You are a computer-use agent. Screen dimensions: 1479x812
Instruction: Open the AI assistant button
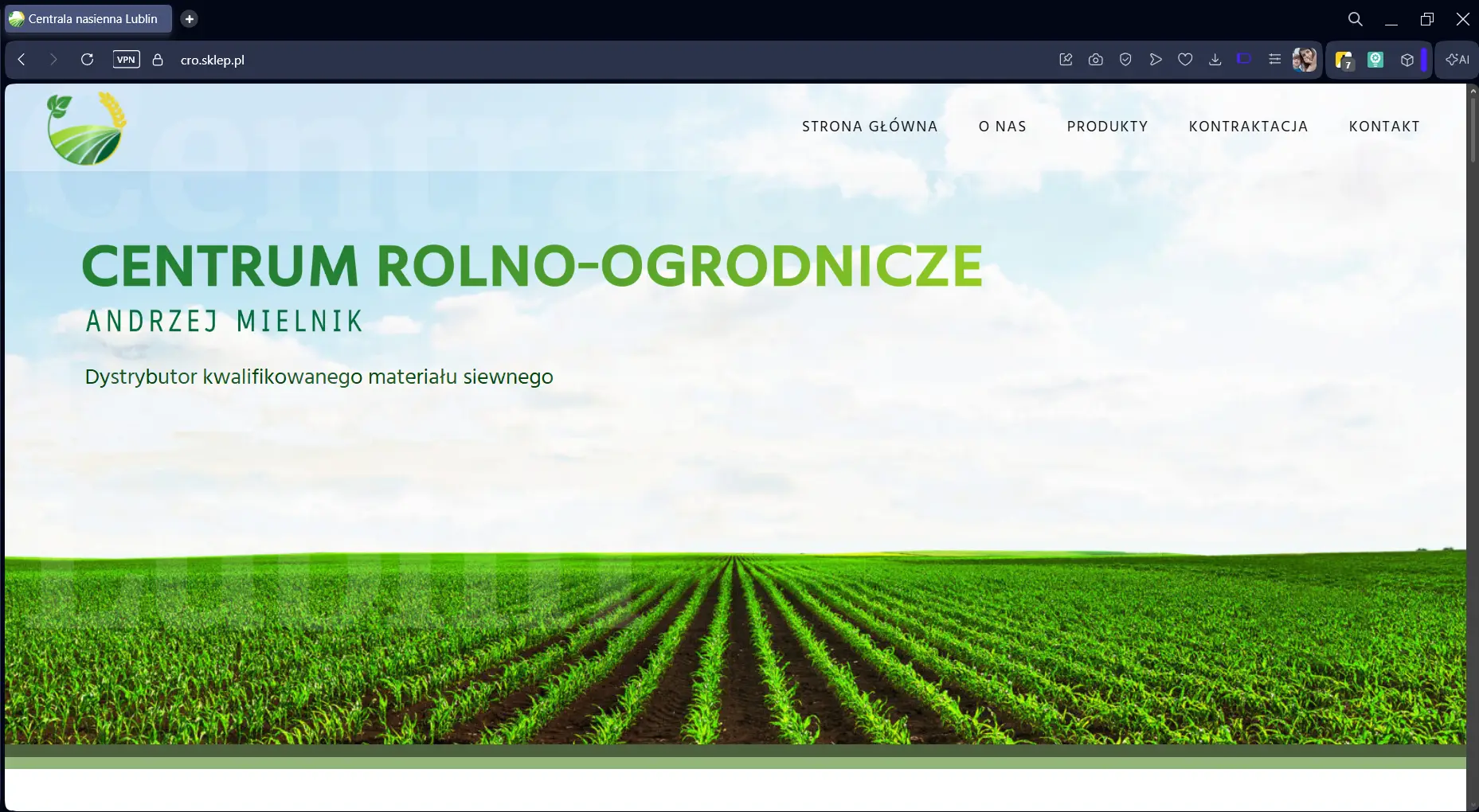[1457, 60]
